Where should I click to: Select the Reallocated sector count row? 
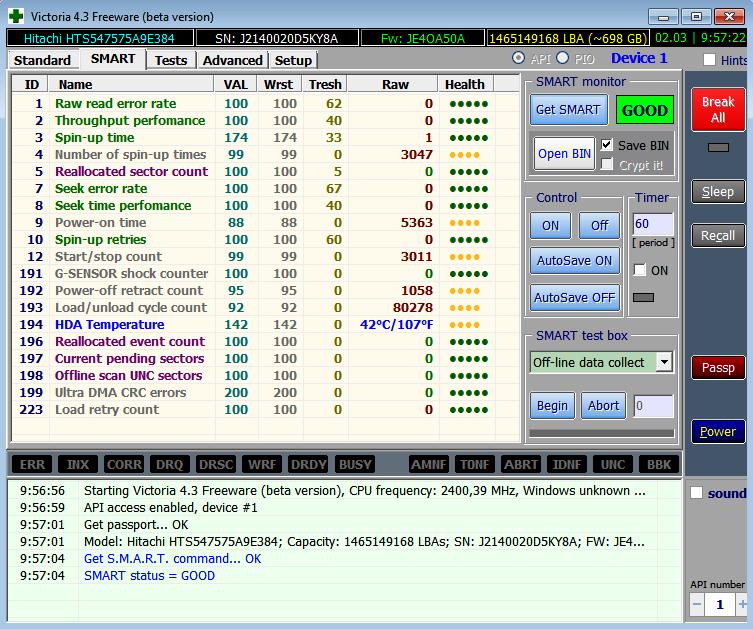[266, 171]
